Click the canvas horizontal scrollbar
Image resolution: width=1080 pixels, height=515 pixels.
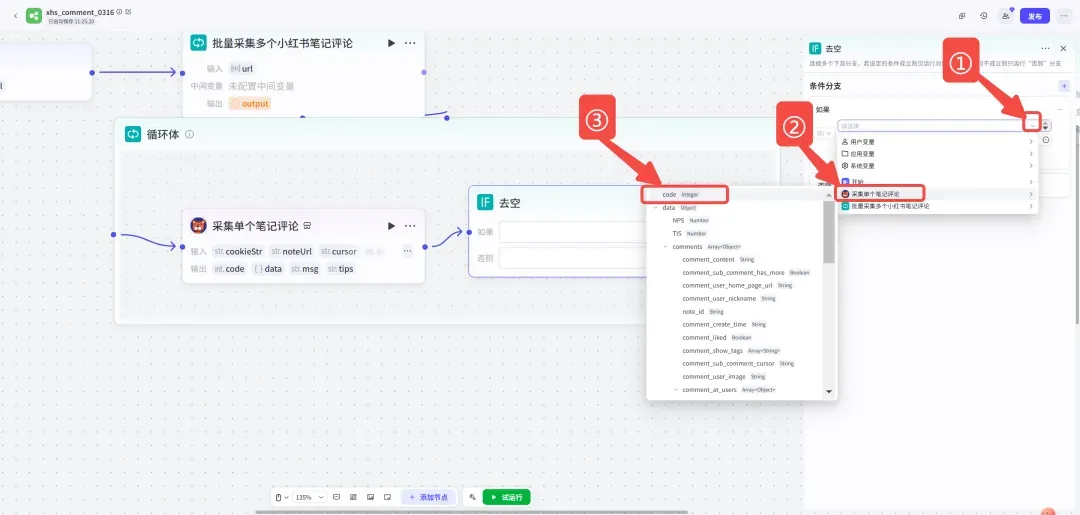click(x=471, y=512)
